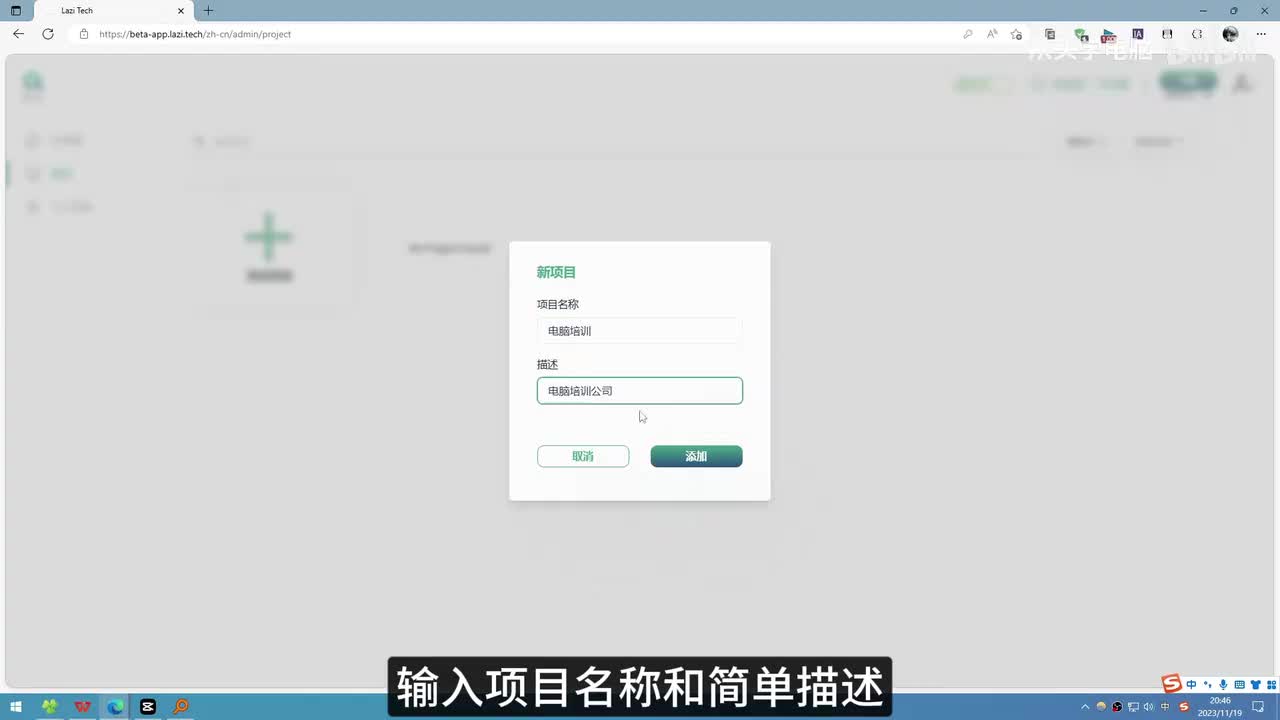1280x720 pixels.
Task: Focus the 描述 text field
Action: point(639,391)
